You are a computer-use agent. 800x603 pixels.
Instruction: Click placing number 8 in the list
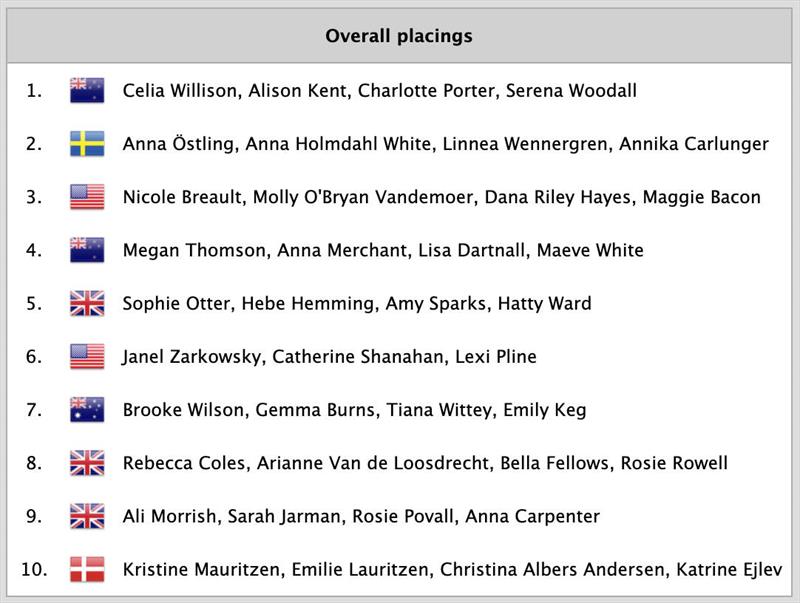tap(34, 463)
